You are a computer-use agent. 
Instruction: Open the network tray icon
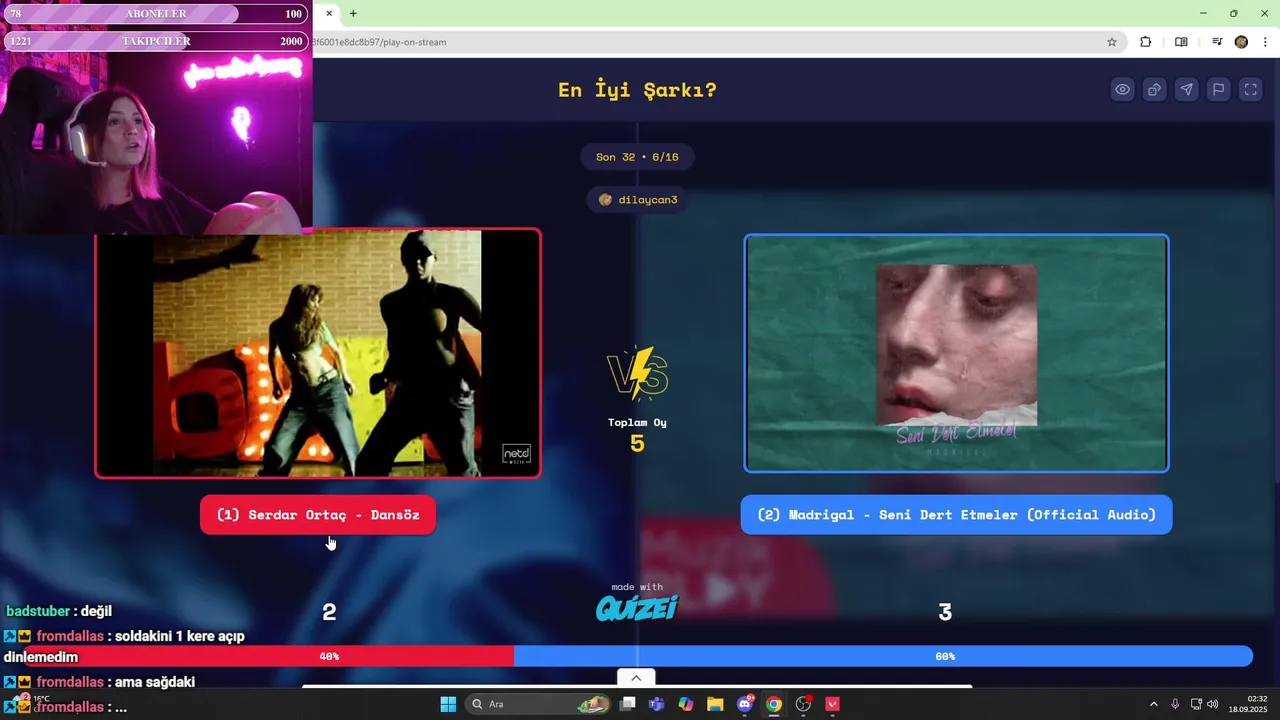(1196, 704)
